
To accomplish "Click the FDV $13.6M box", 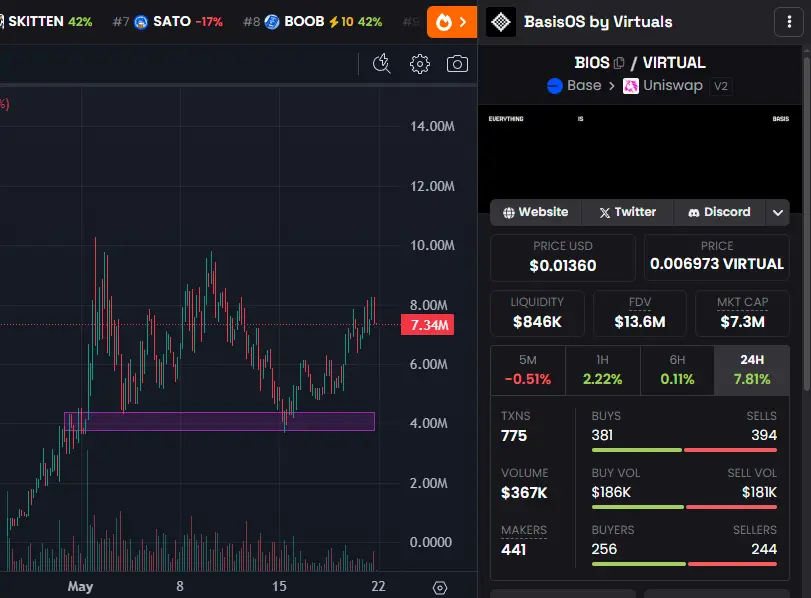I will click(640, 313).
